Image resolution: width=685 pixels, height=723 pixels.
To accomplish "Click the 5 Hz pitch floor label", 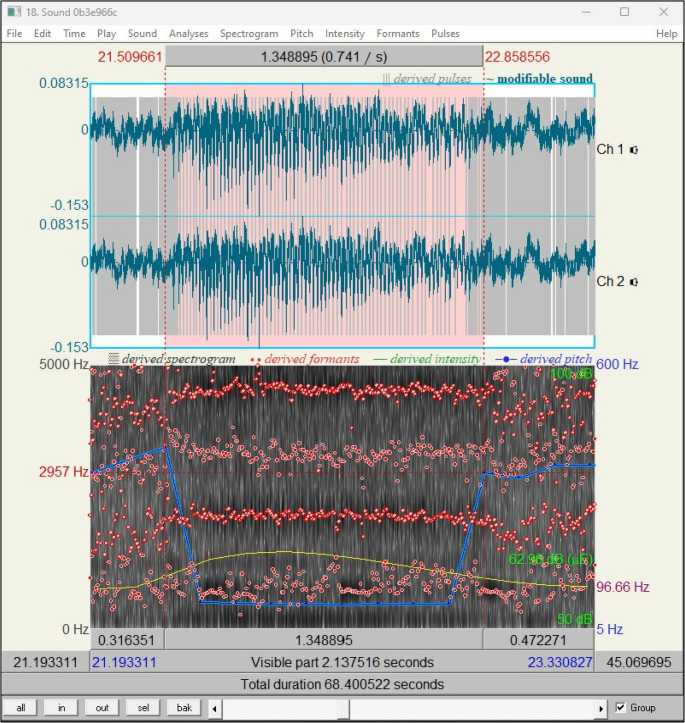I will pos(609,629).
